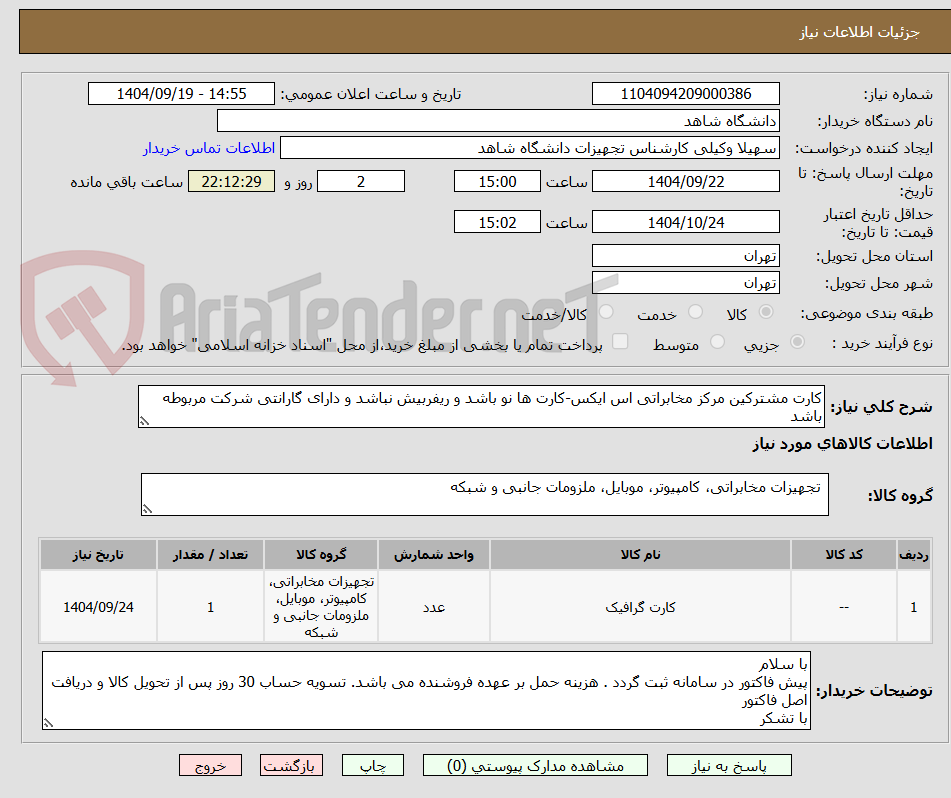Click the need date cell 1404/09/24
The width and height of the screenshot is (951, 798).
click(x=98, y=607)
